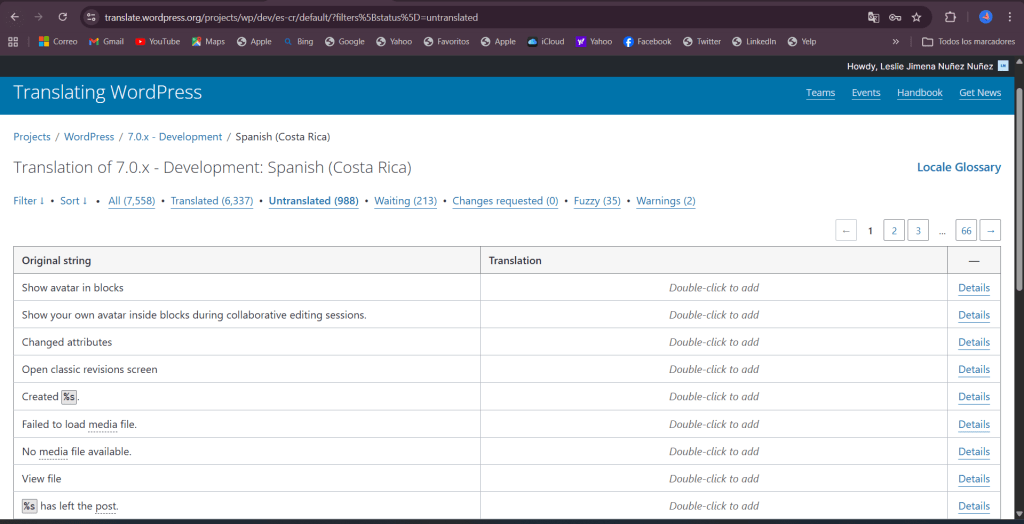The width and height of the screenshot is (1024, 524).
Task: Go to the next page arrow
Action: click(990, 231)
